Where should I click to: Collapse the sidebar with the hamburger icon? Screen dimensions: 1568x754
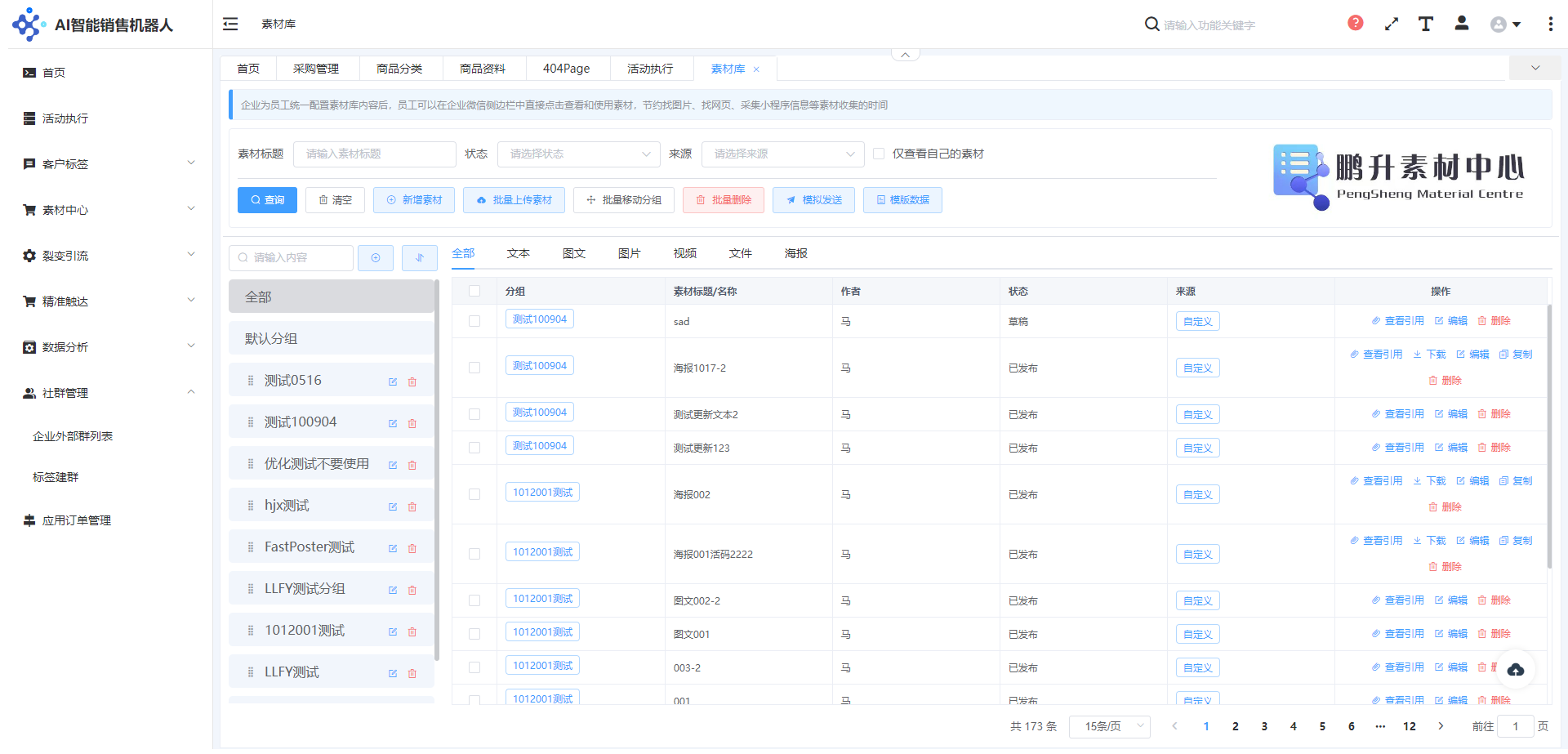pos(230,25)
